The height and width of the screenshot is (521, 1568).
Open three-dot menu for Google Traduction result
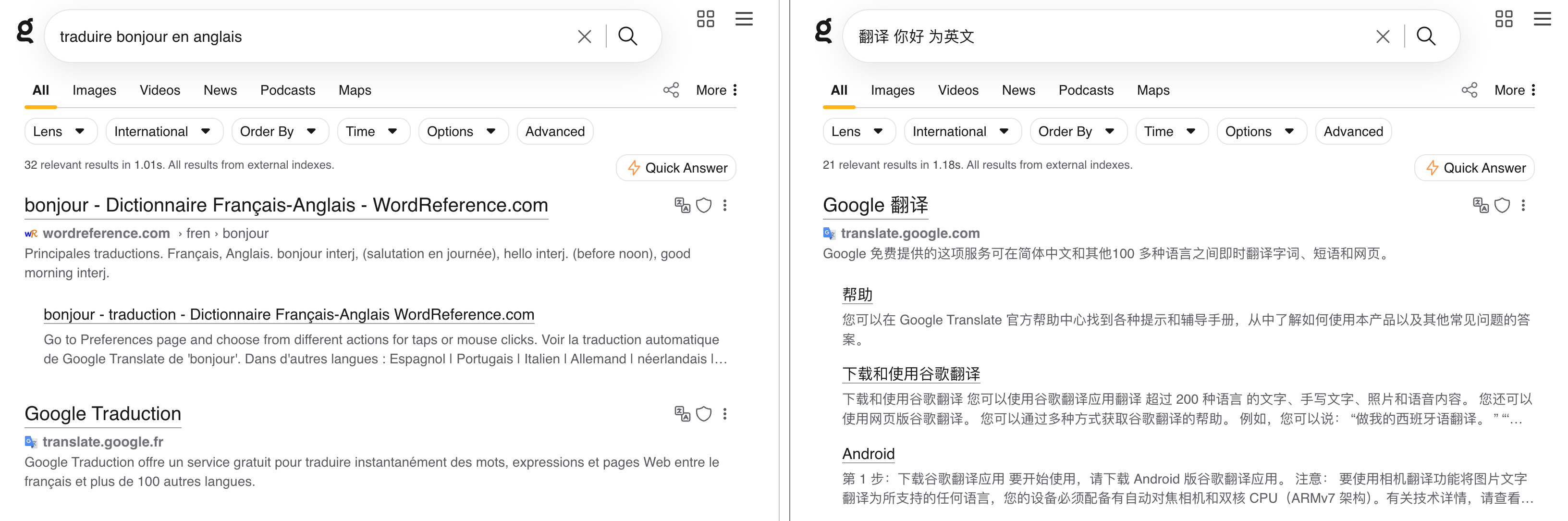(724, 414)
